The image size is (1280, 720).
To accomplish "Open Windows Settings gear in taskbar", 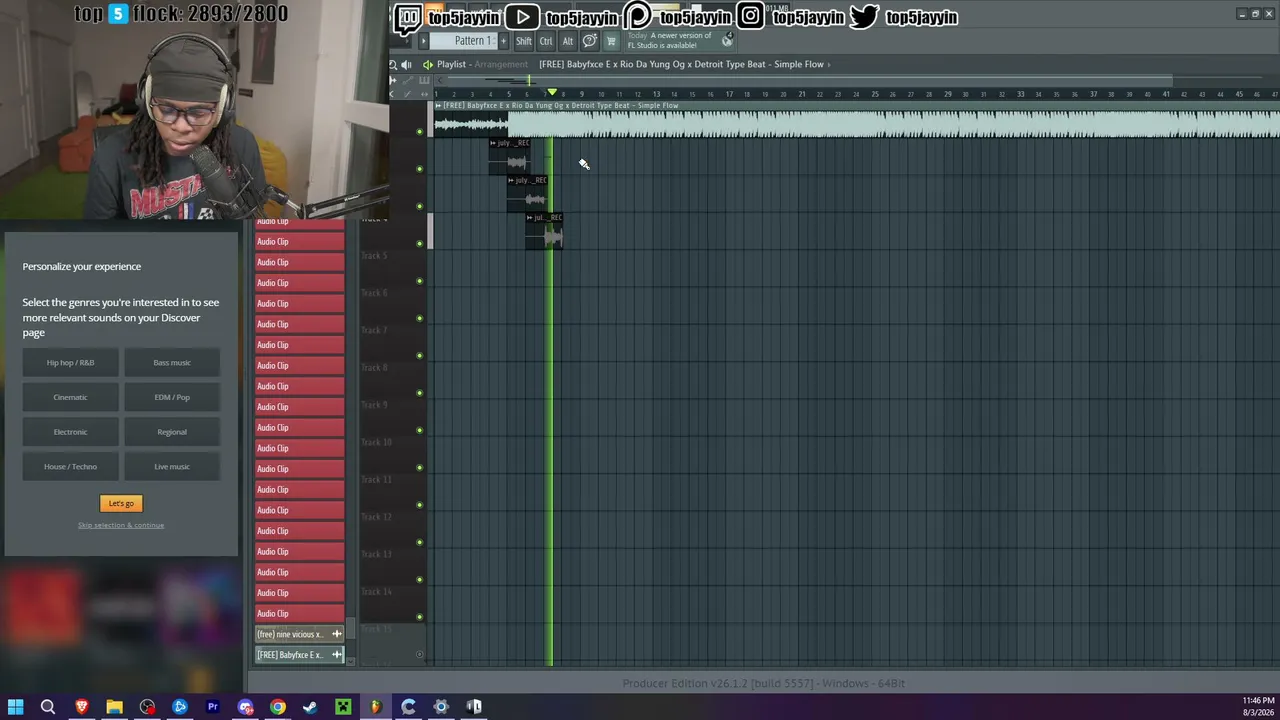I will point(441,707).
